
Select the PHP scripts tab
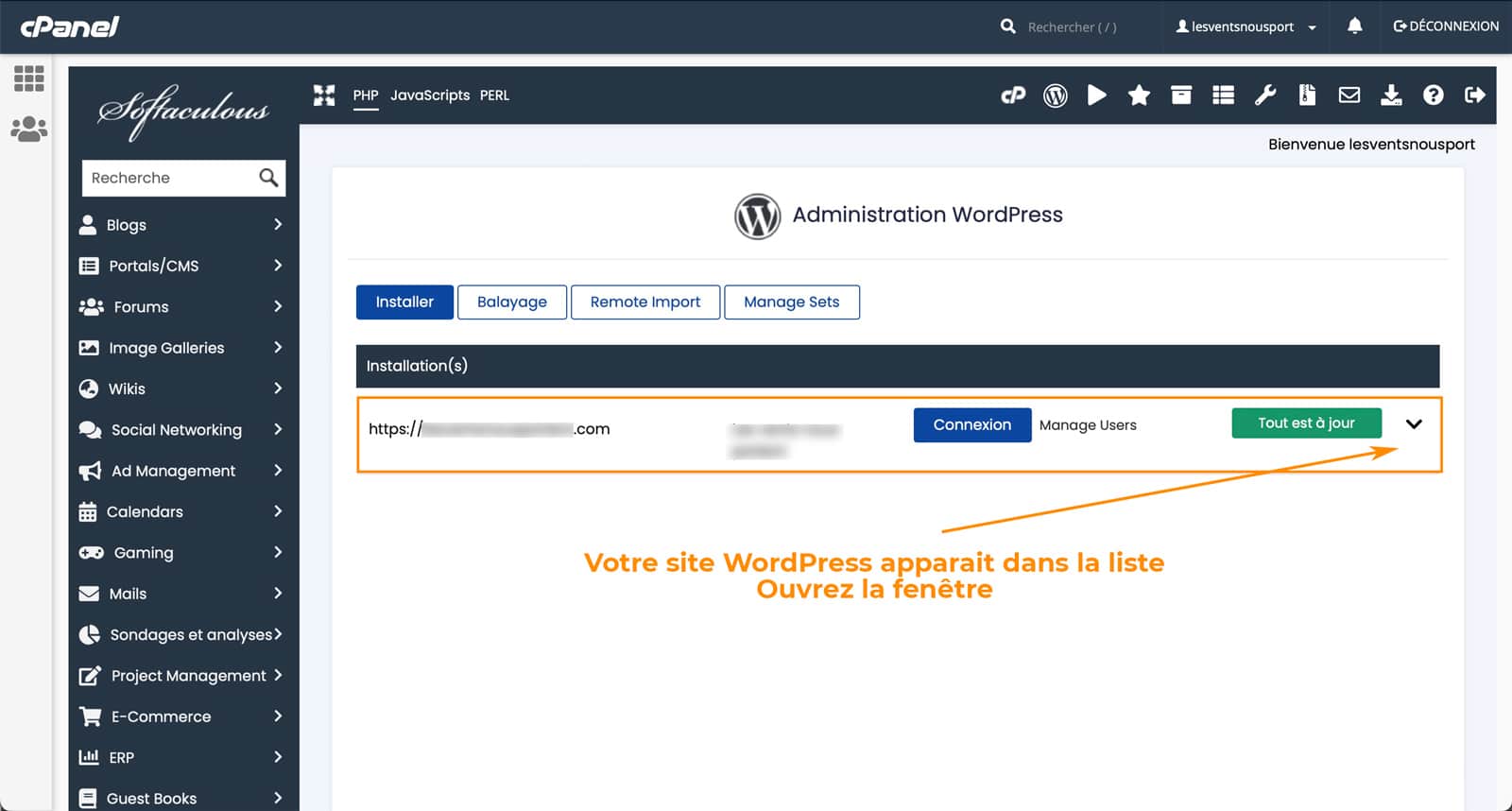click(366, 95)
